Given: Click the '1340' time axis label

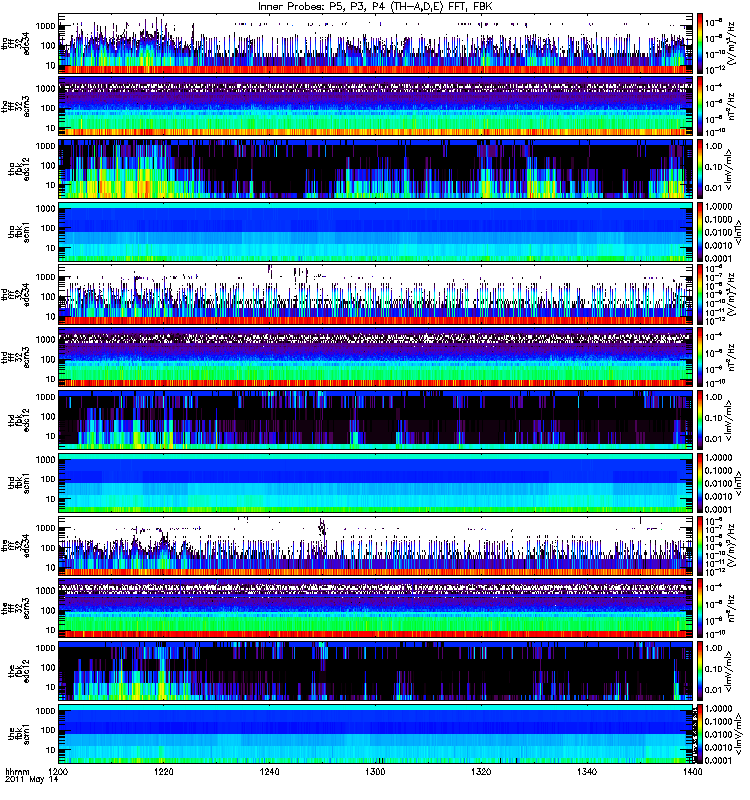Looking at the screenshot, I should [x=587, y=772].
